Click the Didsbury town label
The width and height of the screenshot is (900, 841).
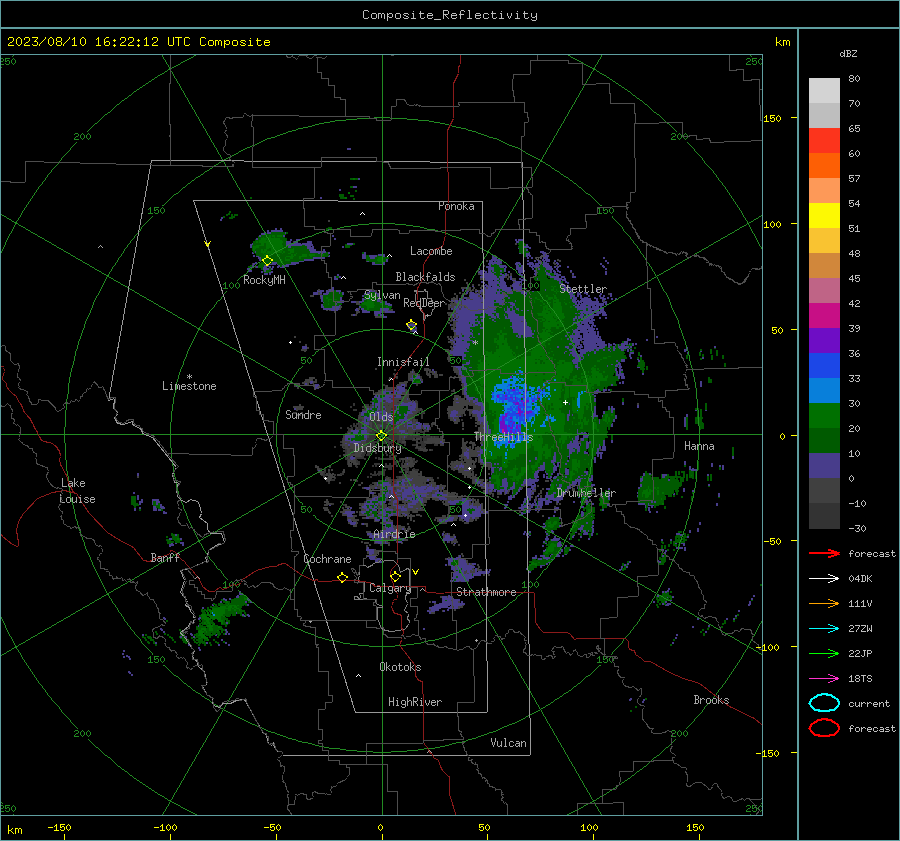377,448
